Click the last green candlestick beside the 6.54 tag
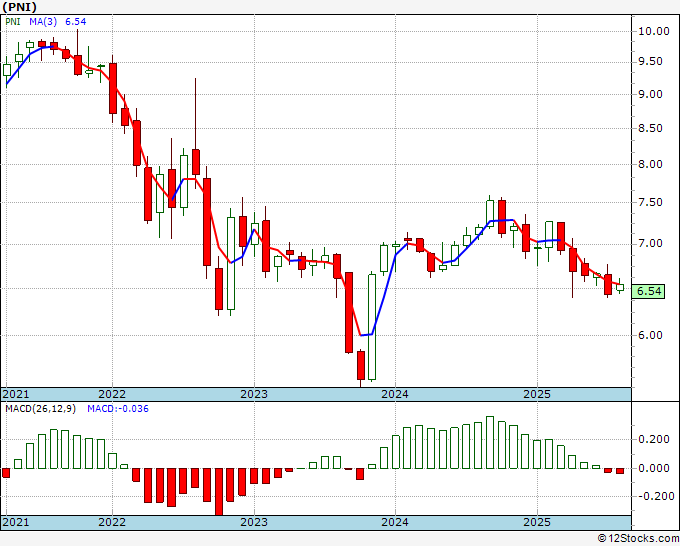This screenshot has width=680, height=546. [x=620, y=287]
